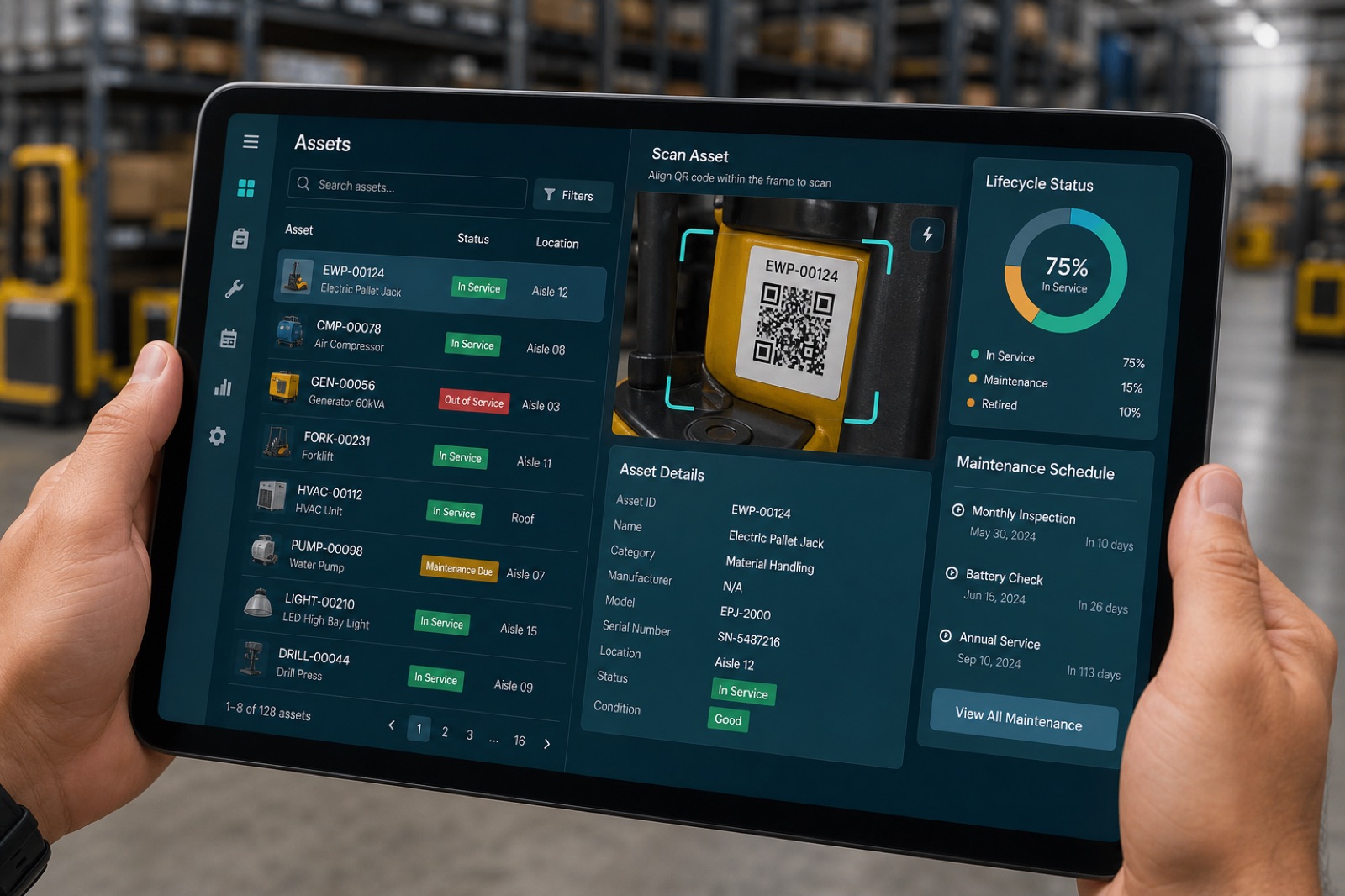
Task: Click the Maintenance Due status badge
Action: coord(460,569)
